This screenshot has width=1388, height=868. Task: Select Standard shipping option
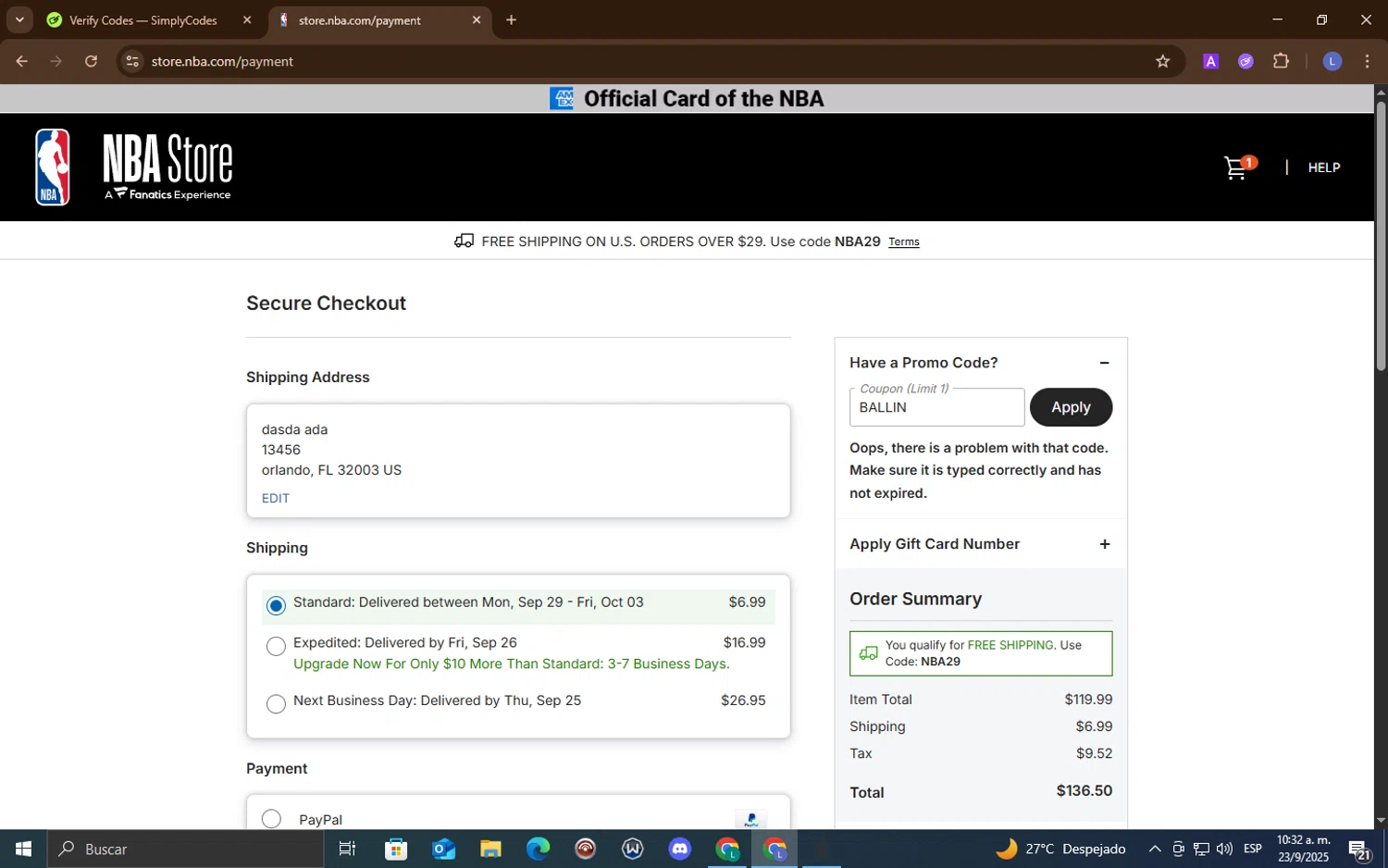pyautogui.click(x=276, y=606)
